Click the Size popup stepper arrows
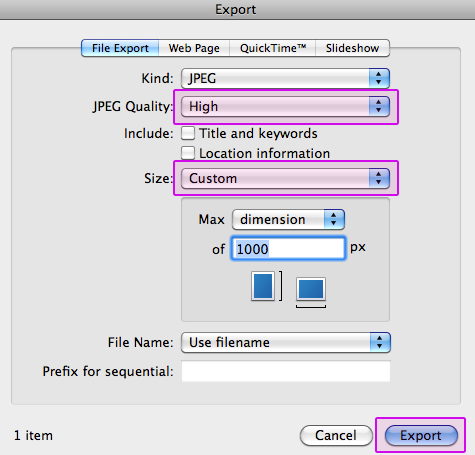This screenshot has width=475, height=455. 379,178
